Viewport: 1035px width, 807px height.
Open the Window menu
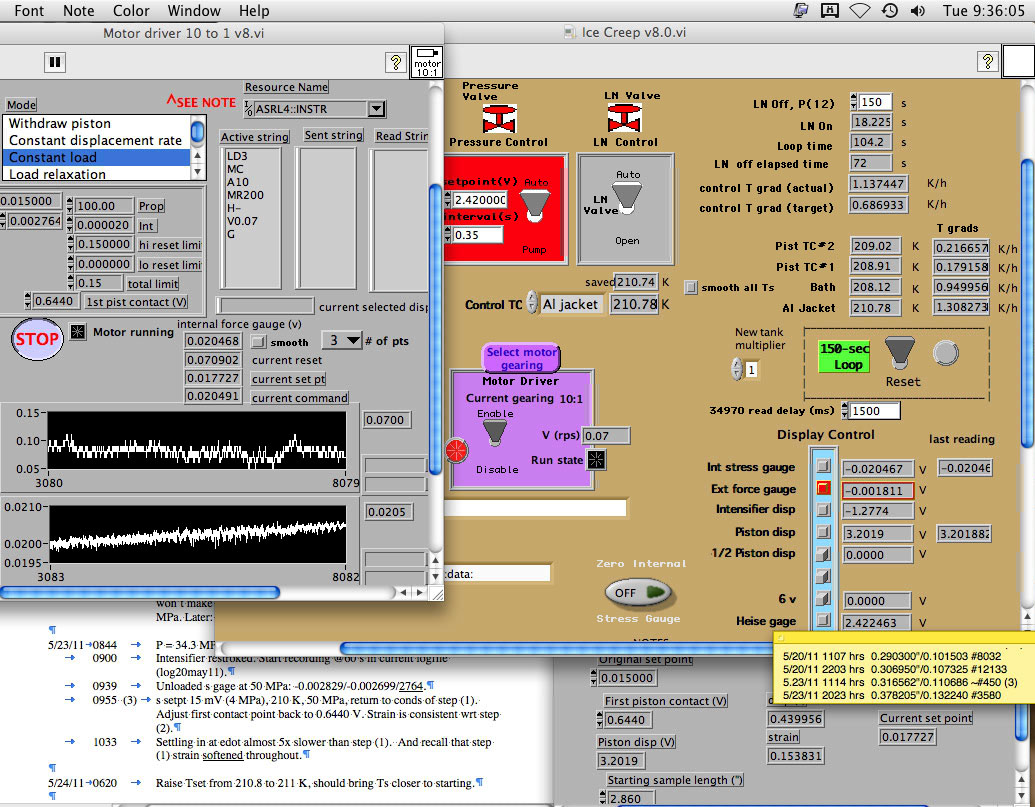pos(194,11)
